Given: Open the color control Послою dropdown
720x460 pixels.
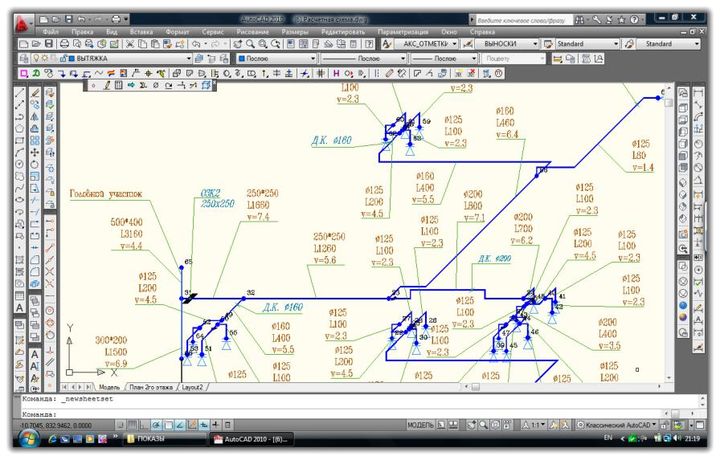Looking at the screenshot, I should pos(313,58).
